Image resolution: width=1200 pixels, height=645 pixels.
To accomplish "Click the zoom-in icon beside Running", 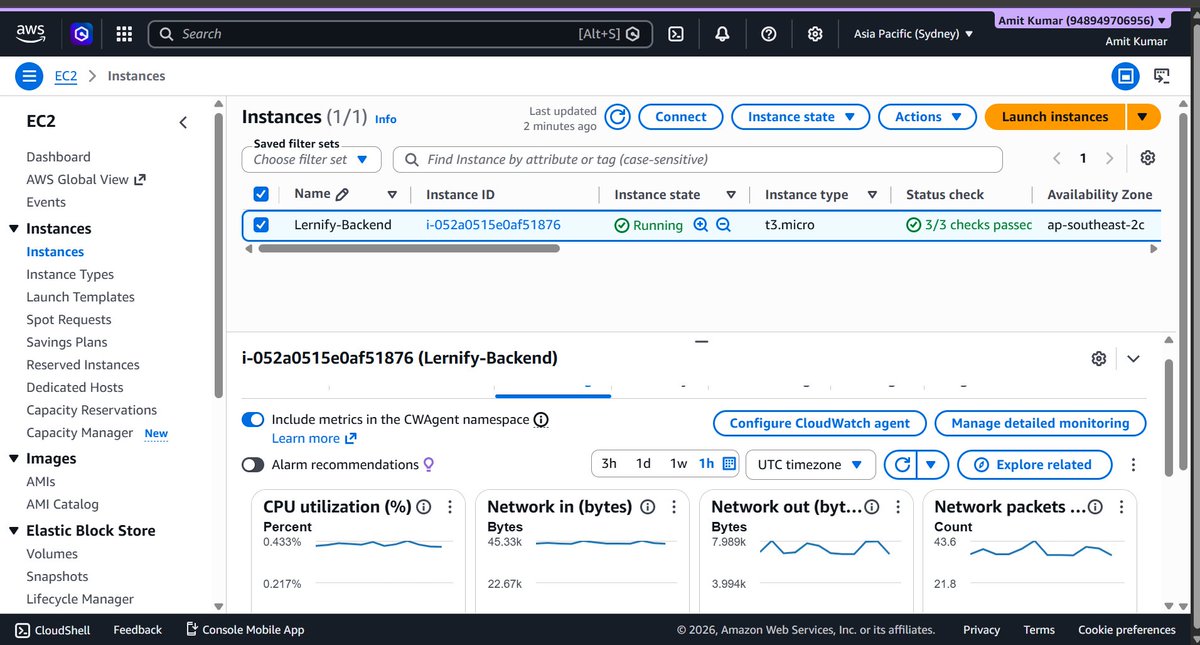I will click(x=700, y=225).
